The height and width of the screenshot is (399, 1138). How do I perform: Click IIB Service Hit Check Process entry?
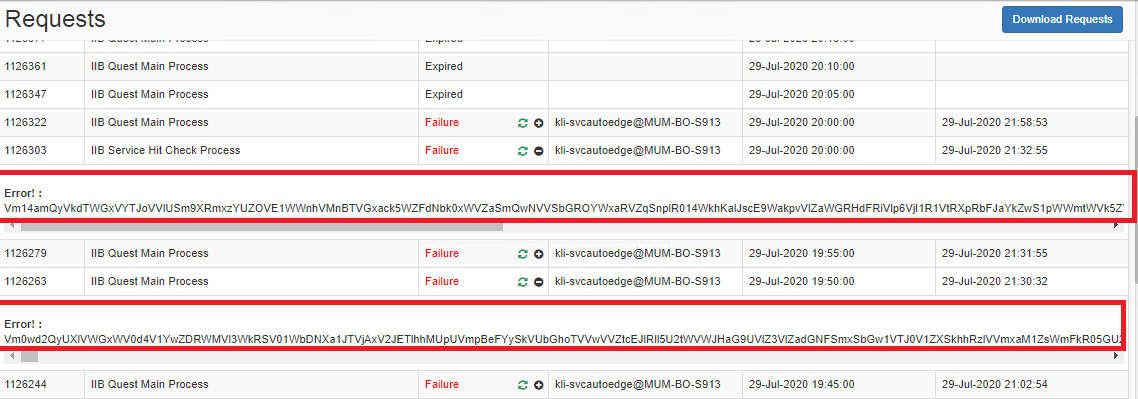[x=165, y=150]
